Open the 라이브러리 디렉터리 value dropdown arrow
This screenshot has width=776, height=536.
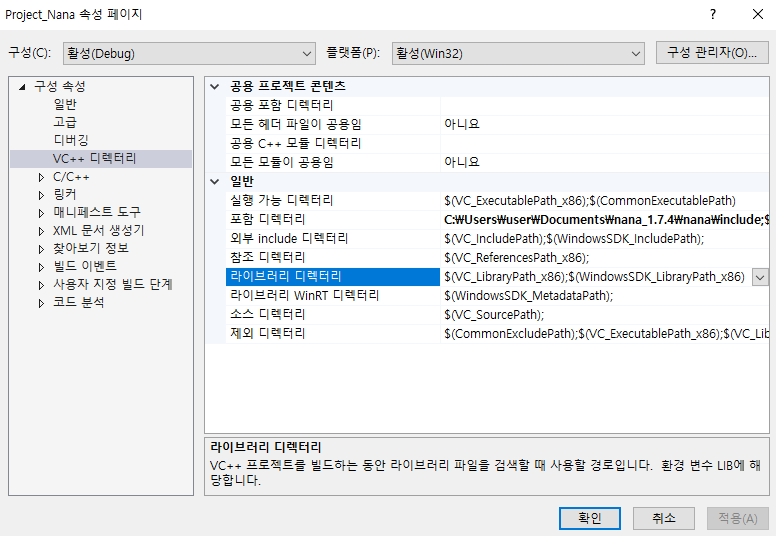coord(760,277)
